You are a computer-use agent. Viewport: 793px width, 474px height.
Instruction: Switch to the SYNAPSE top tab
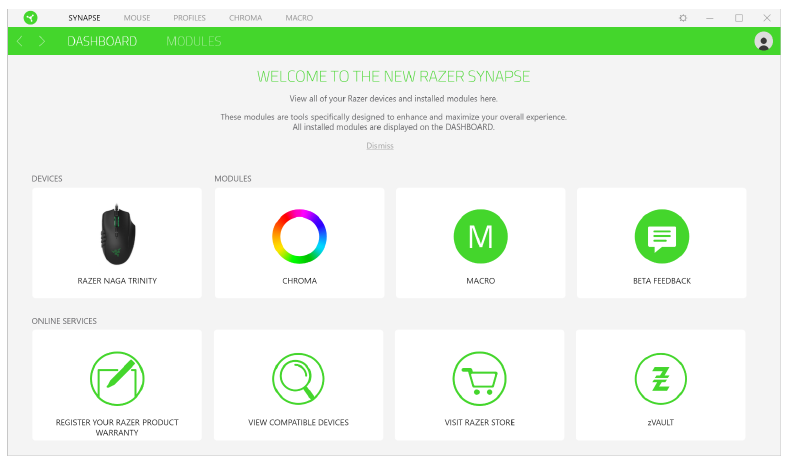[84, 18]
